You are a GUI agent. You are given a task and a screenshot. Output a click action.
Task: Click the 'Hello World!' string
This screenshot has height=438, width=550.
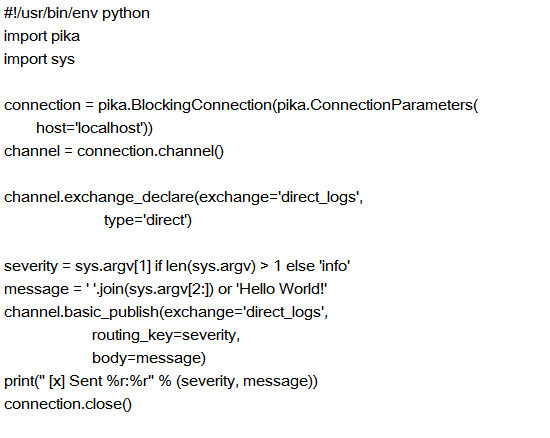(282, 289)
